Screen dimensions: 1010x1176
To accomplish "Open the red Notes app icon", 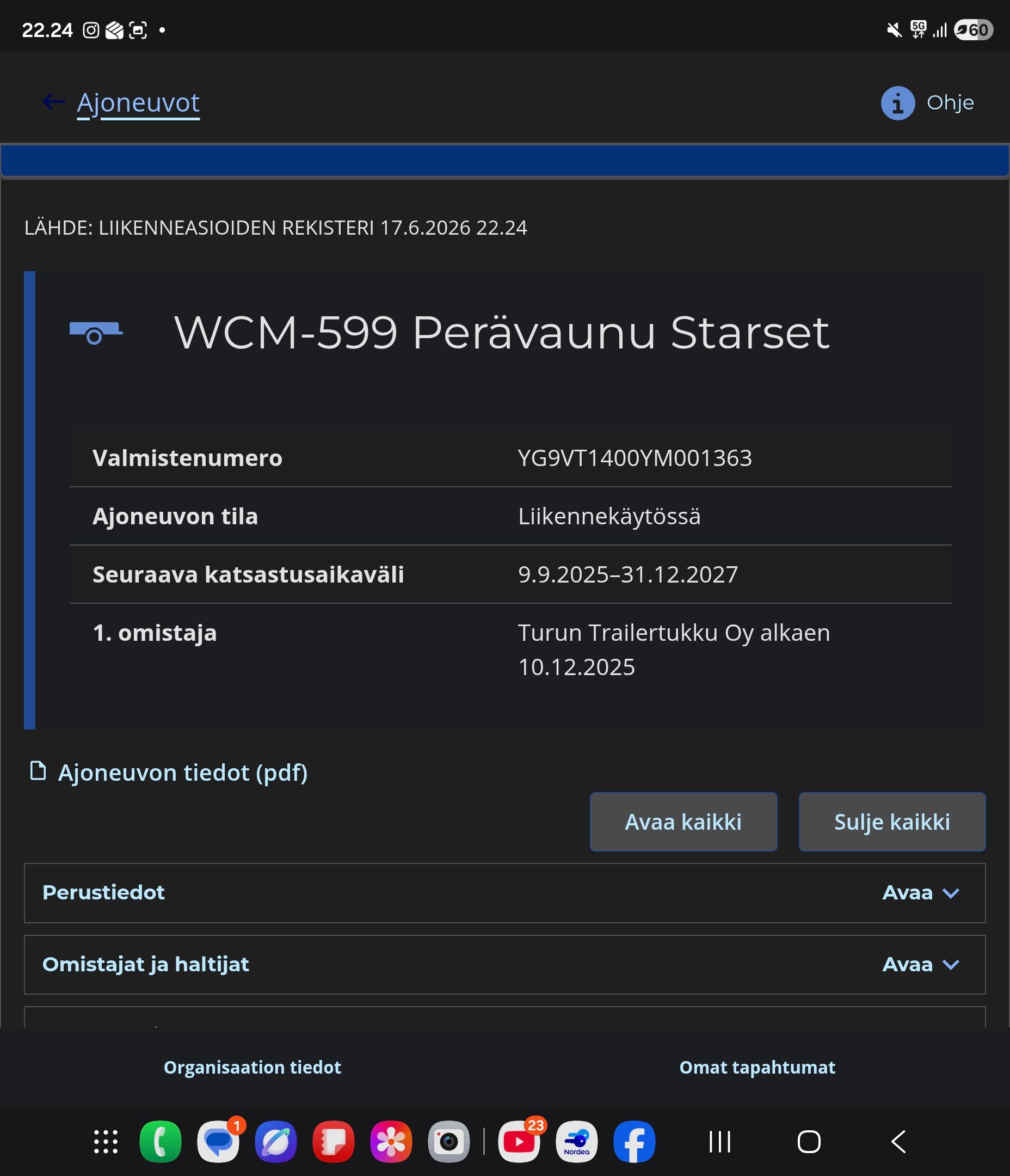I will click(x=334, y=1142).
